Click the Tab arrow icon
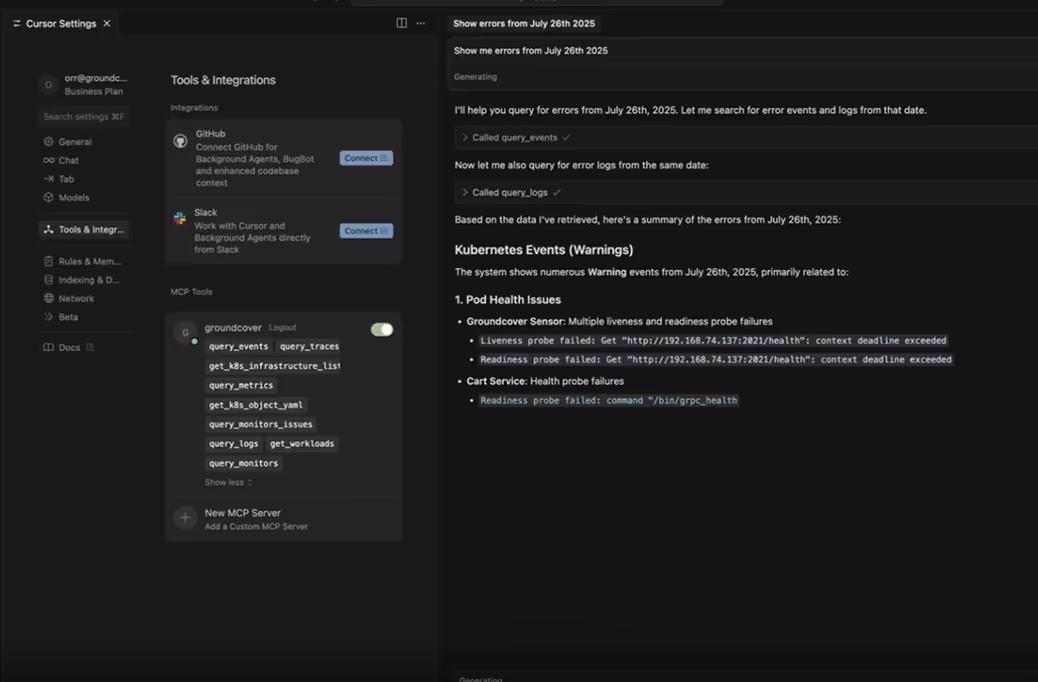This screenshot has width=1038, height=682. click(x=48, y=179)
